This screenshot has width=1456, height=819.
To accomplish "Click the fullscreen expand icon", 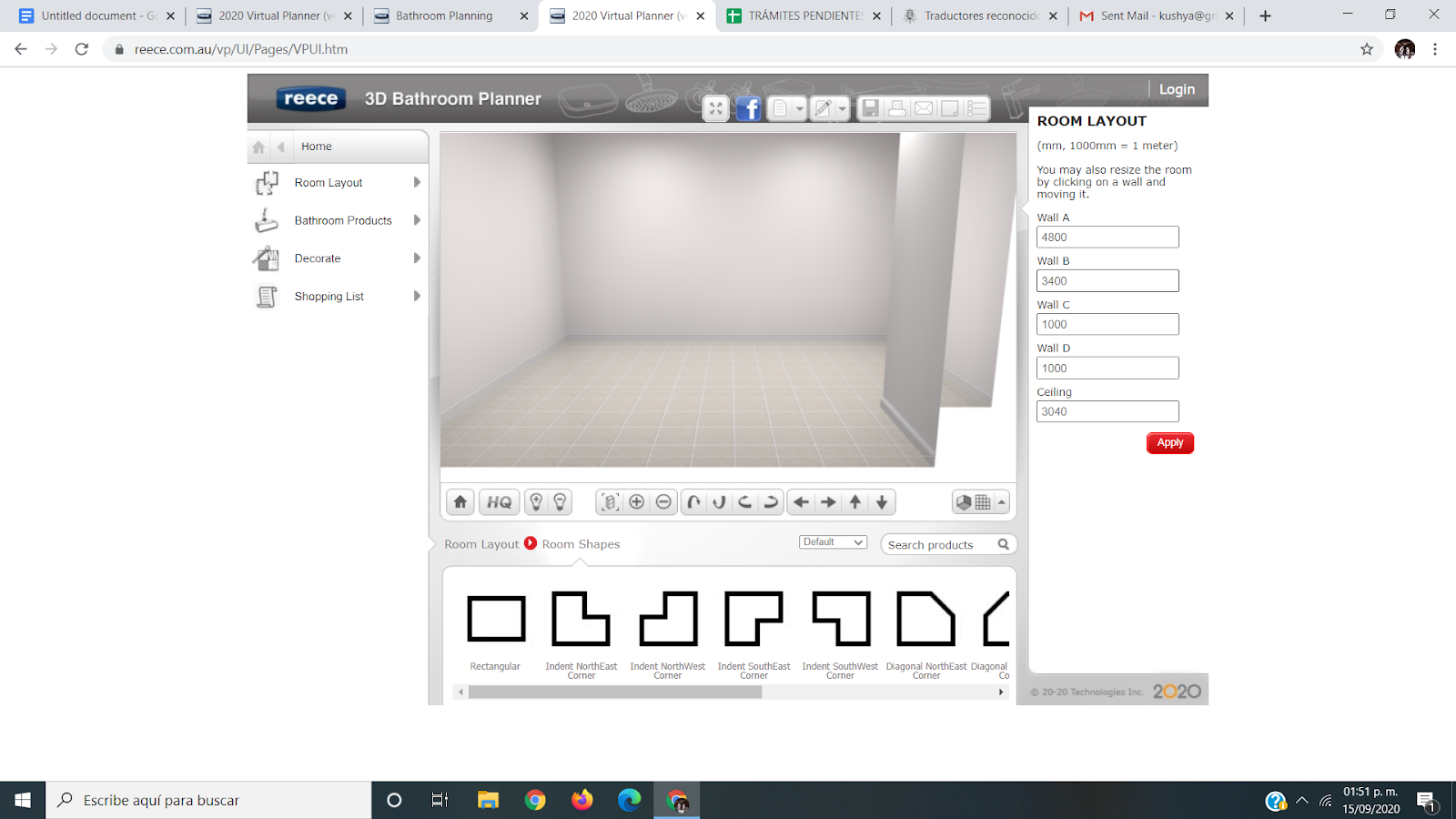I will pos(716,109).
